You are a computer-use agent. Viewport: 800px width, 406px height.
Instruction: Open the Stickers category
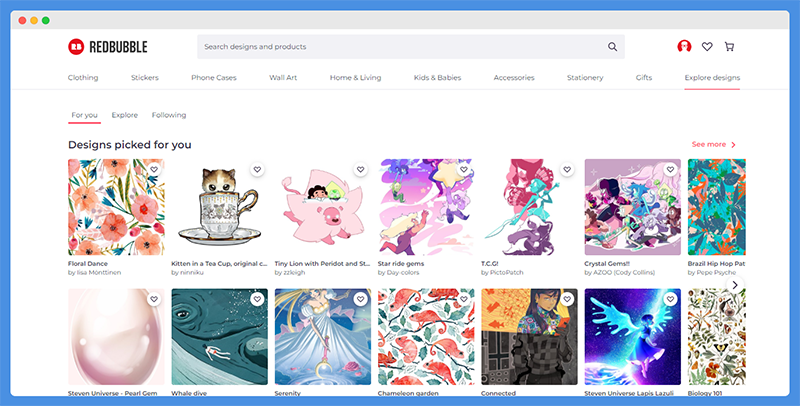click(x=145, y=78)
